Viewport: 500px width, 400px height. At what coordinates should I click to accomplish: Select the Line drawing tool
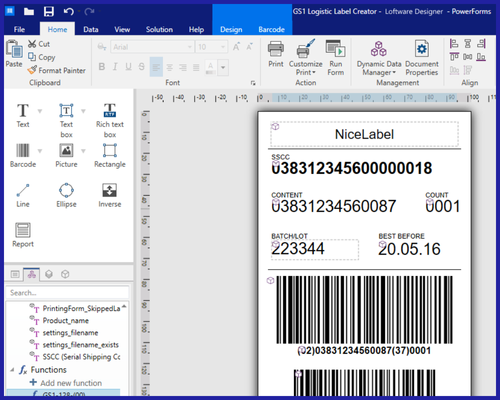point(23,195)
